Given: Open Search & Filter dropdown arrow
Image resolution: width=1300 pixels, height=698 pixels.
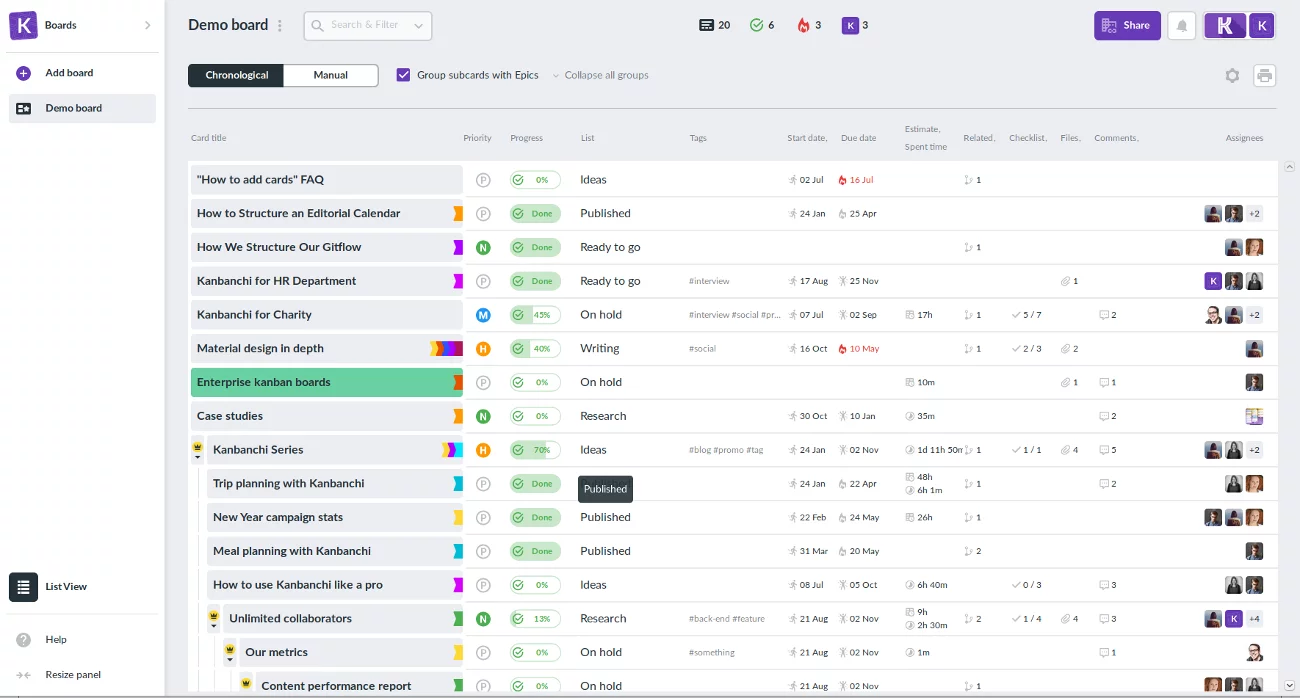Looking at the screenshot, I should coord(418,26).
